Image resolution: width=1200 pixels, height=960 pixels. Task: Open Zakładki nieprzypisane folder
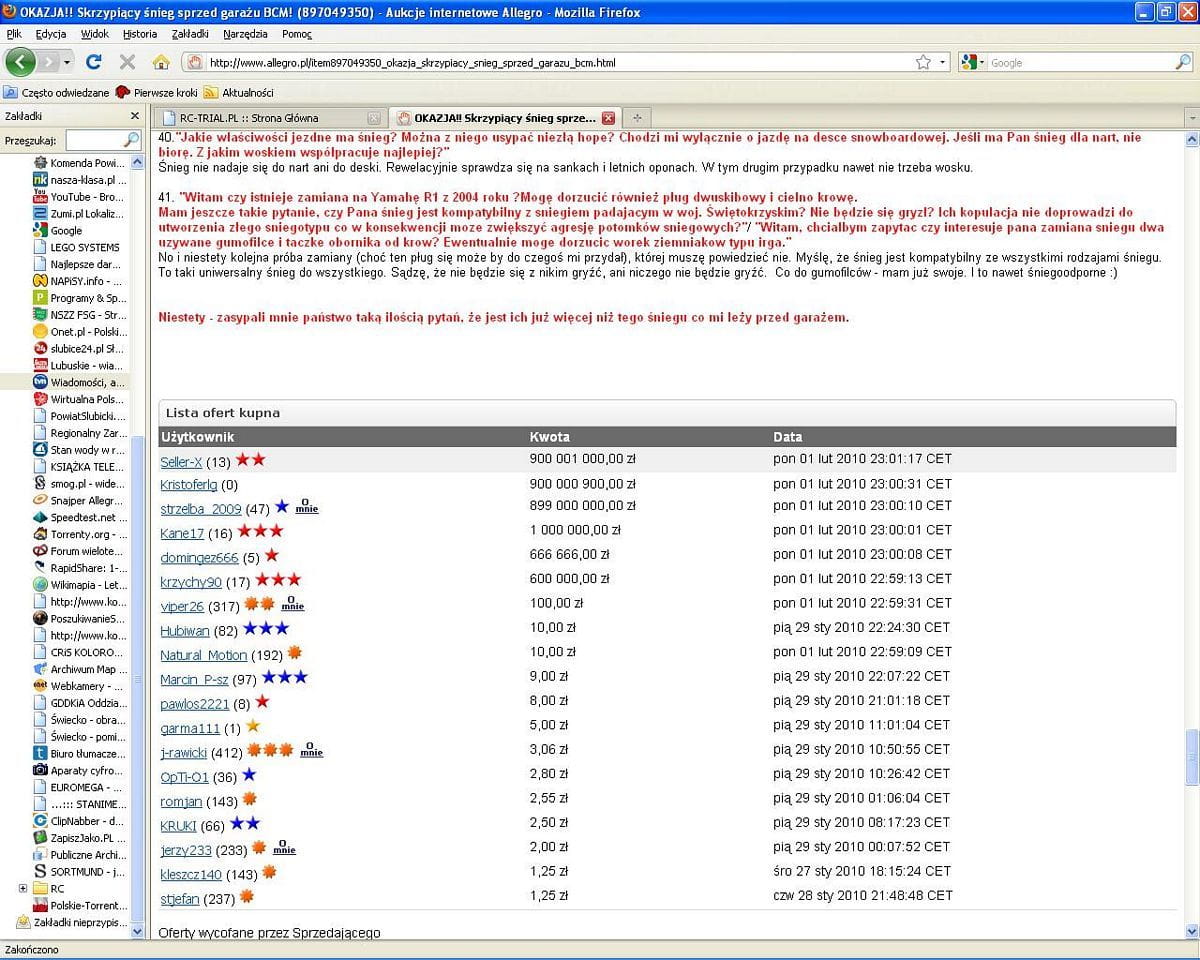pyautogui.click(x=72, y=922)
